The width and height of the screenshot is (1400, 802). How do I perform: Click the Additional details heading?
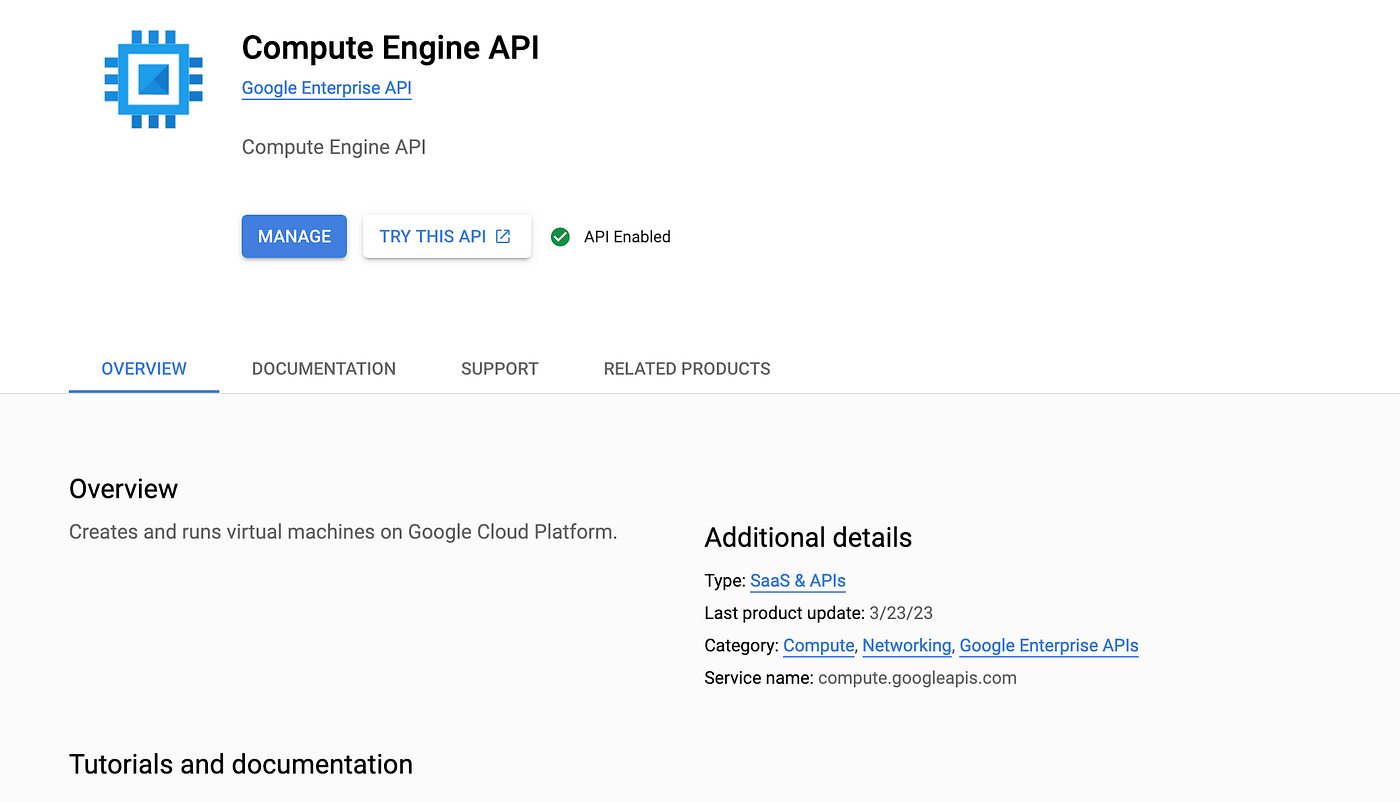coord(808,538)
